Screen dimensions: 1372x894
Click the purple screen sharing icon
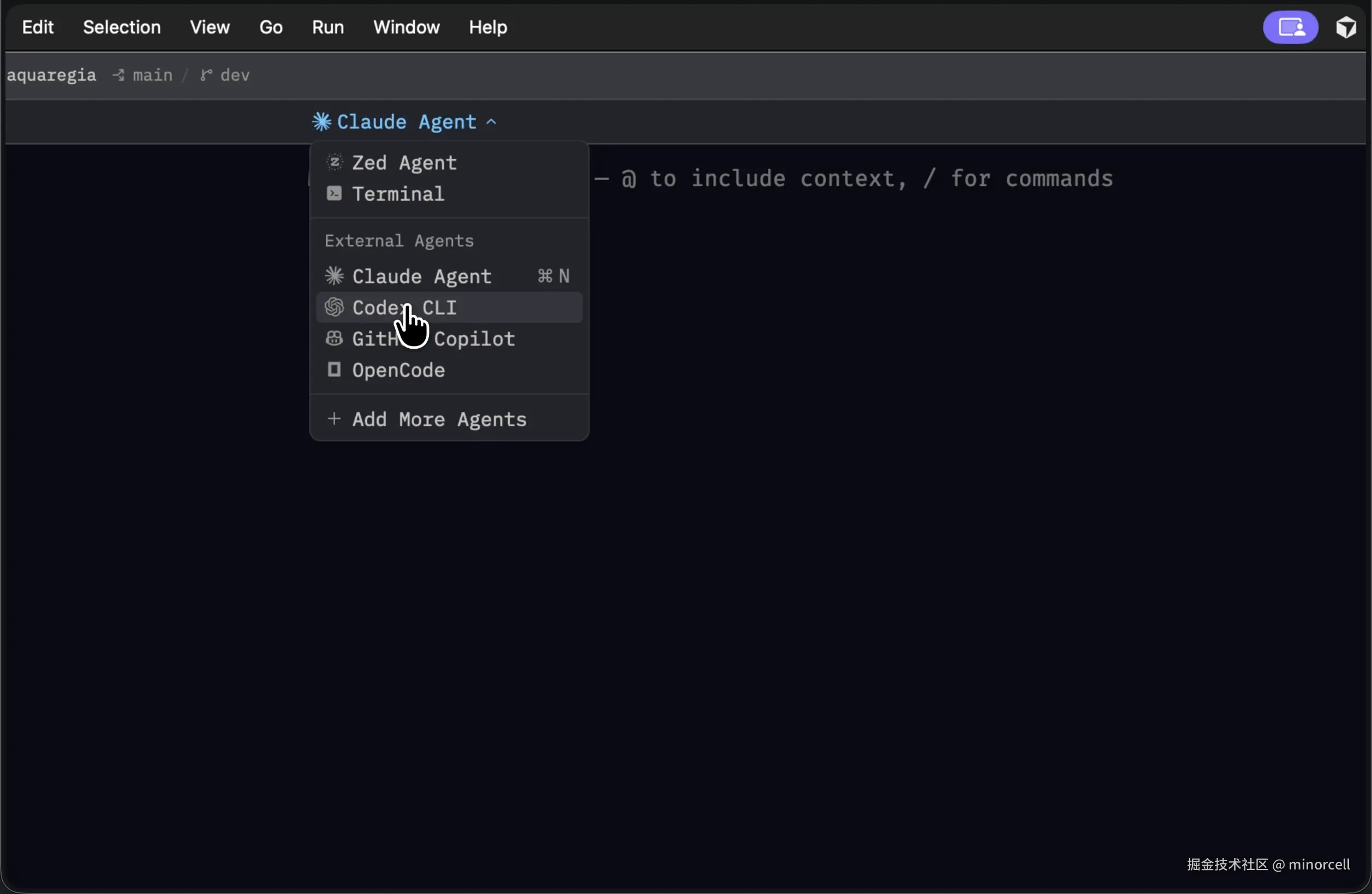[1290, 27]
